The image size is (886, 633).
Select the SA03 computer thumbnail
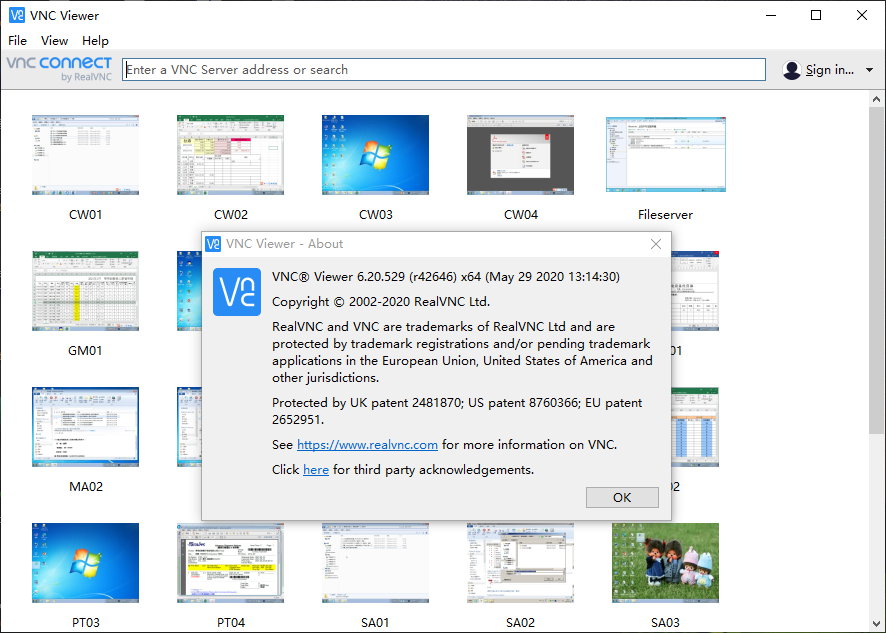click(666, 563)
